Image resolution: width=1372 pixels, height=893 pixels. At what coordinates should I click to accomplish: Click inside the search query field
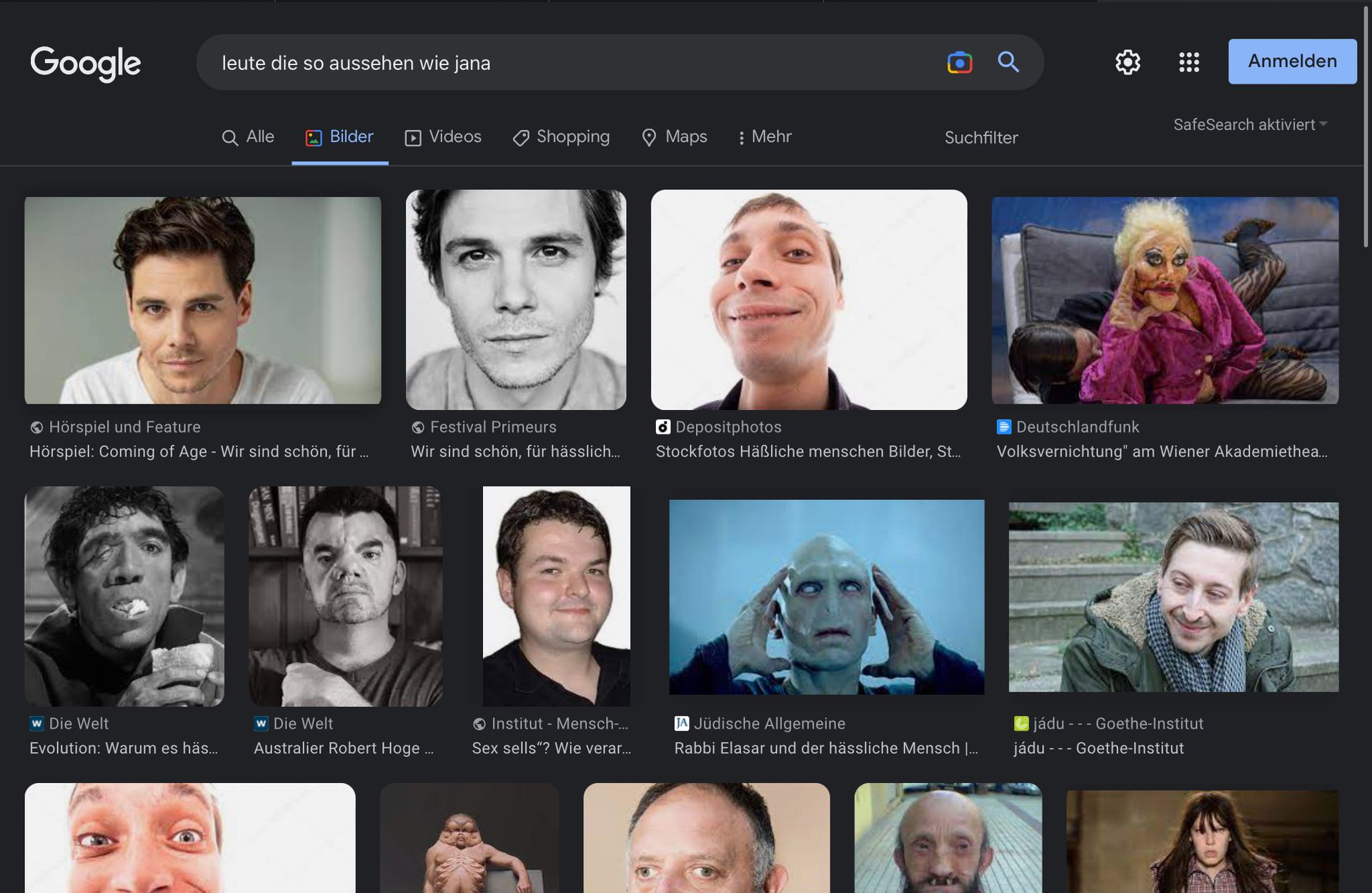coord(572,63)
